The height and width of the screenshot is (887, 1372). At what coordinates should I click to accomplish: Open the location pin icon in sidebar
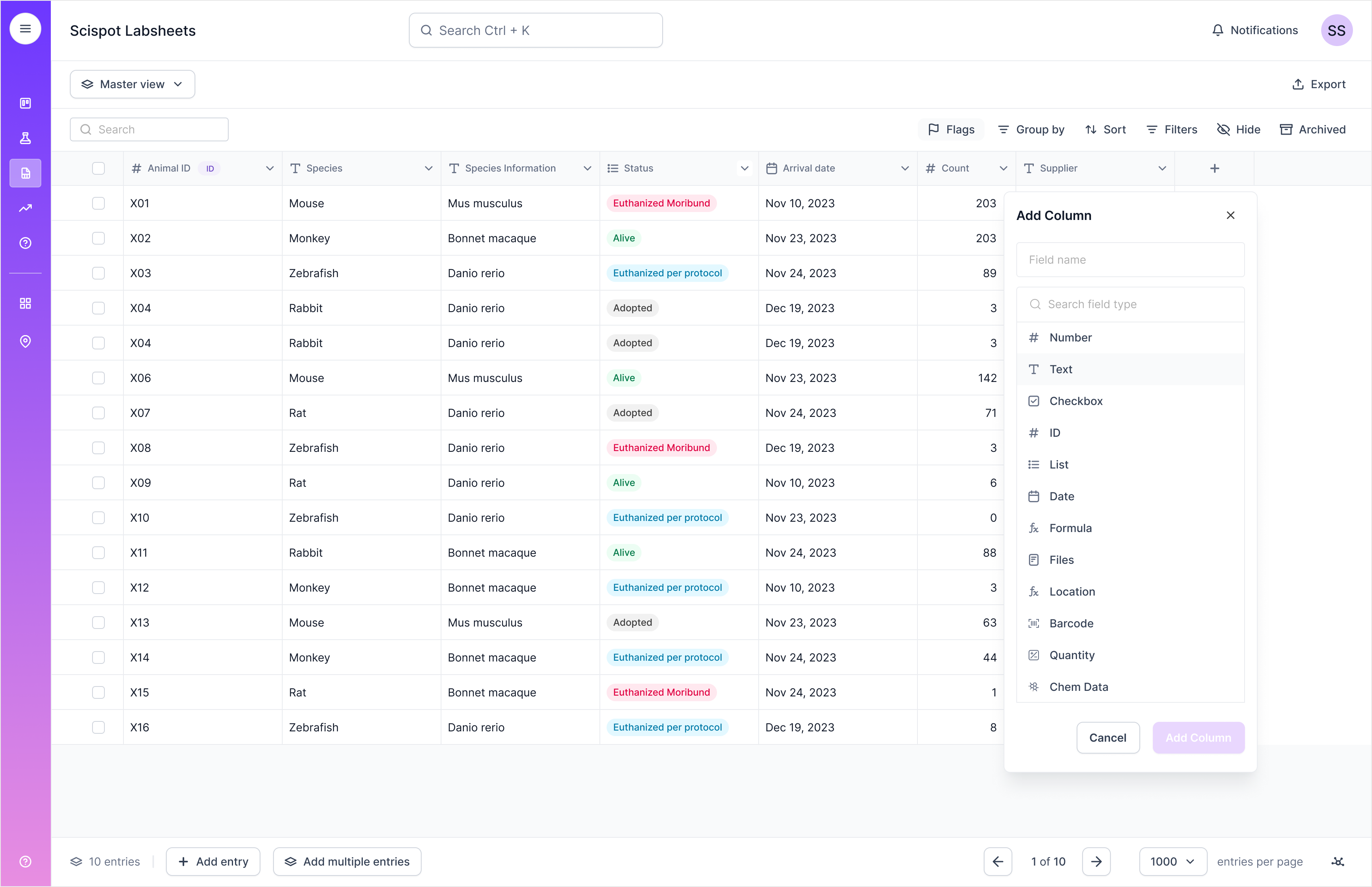(25, 341)
